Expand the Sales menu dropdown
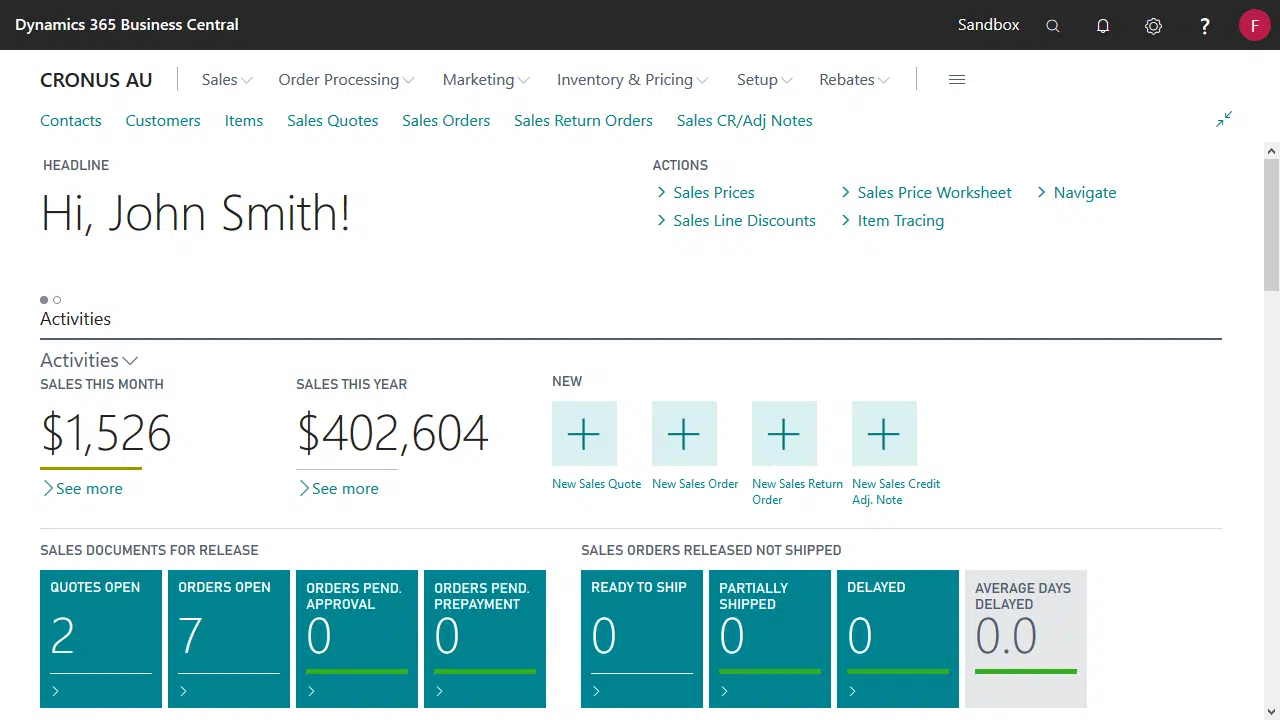The height and width of the screenshot is (720, 1280). (227, 80)
